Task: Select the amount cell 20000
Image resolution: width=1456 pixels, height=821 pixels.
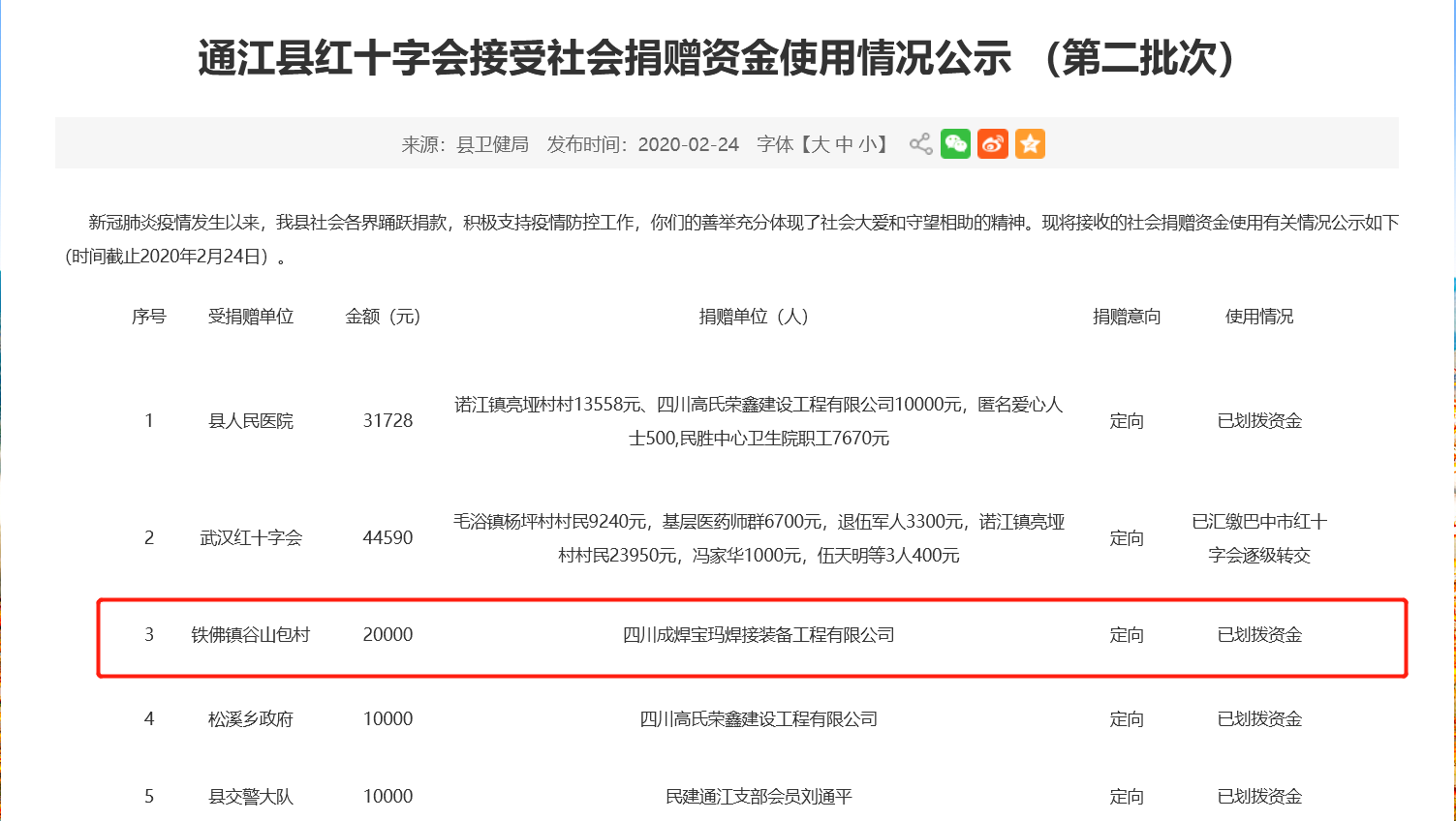Action: click(x=387, y=635)
